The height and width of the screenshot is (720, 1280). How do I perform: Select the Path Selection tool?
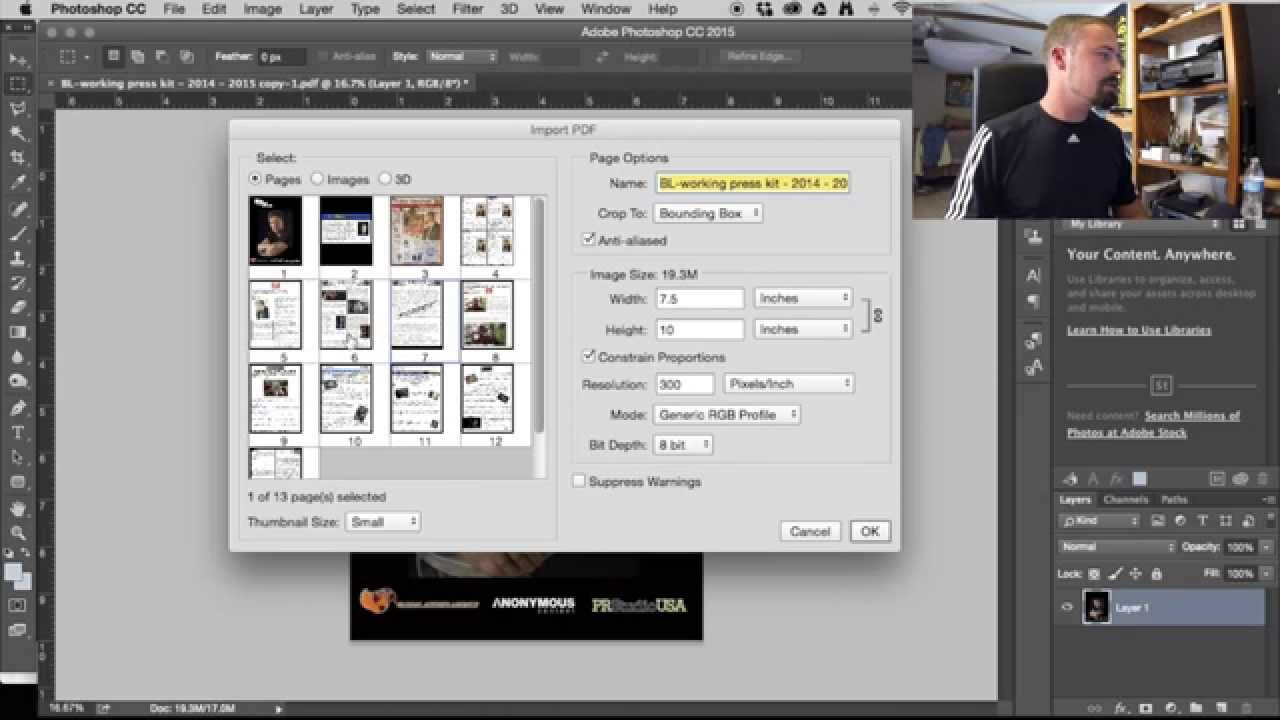(x=18, y=457)
